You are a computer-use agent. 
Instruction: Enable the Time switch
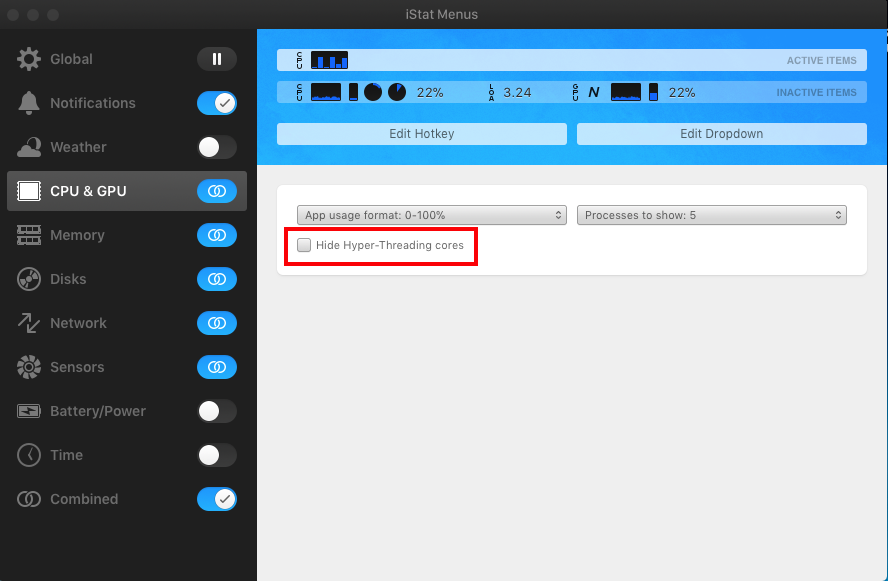[217, 455]
